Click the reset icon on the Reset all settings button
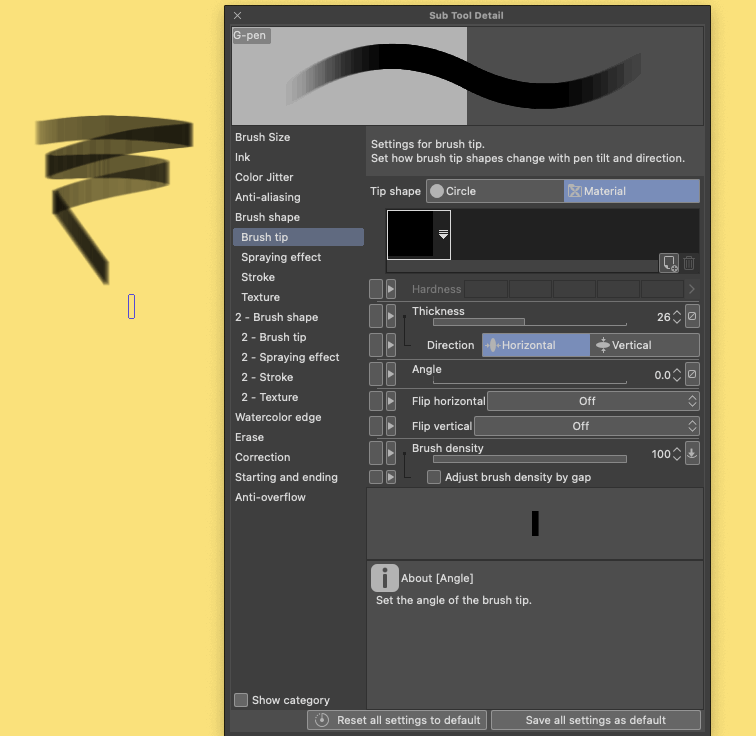756x736 pixels. pos(322,720)
